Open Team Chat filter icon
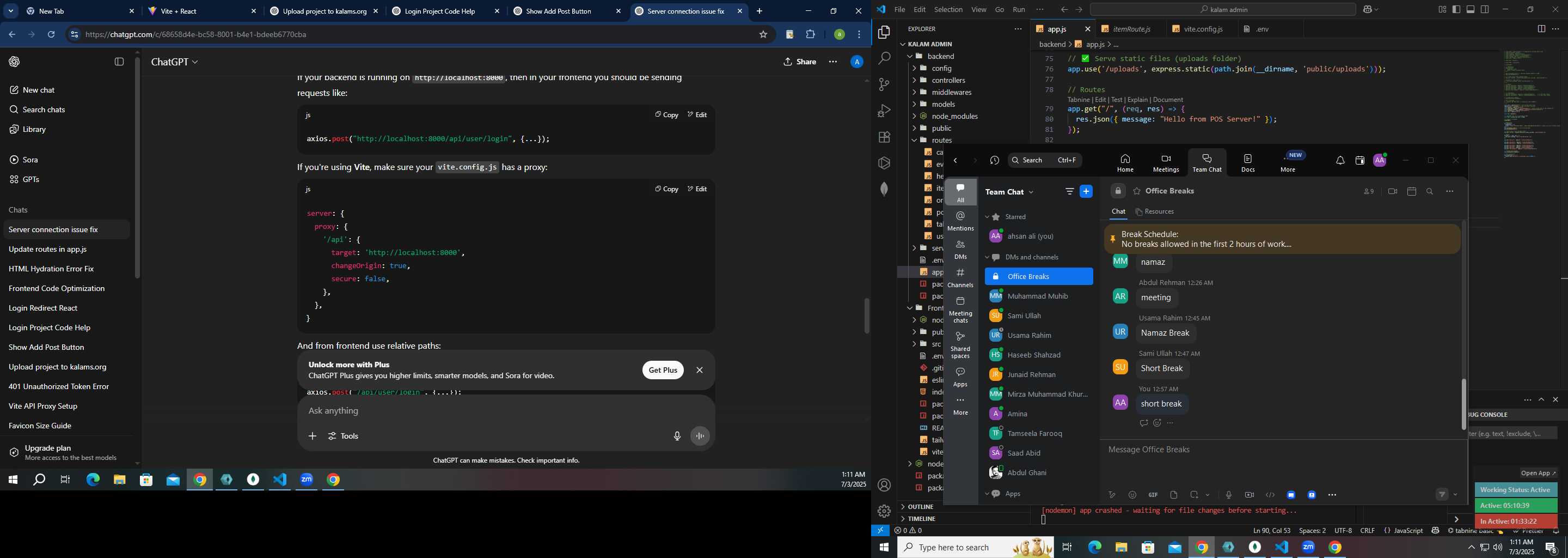The image size is (1568, 558). point(1069,191)
